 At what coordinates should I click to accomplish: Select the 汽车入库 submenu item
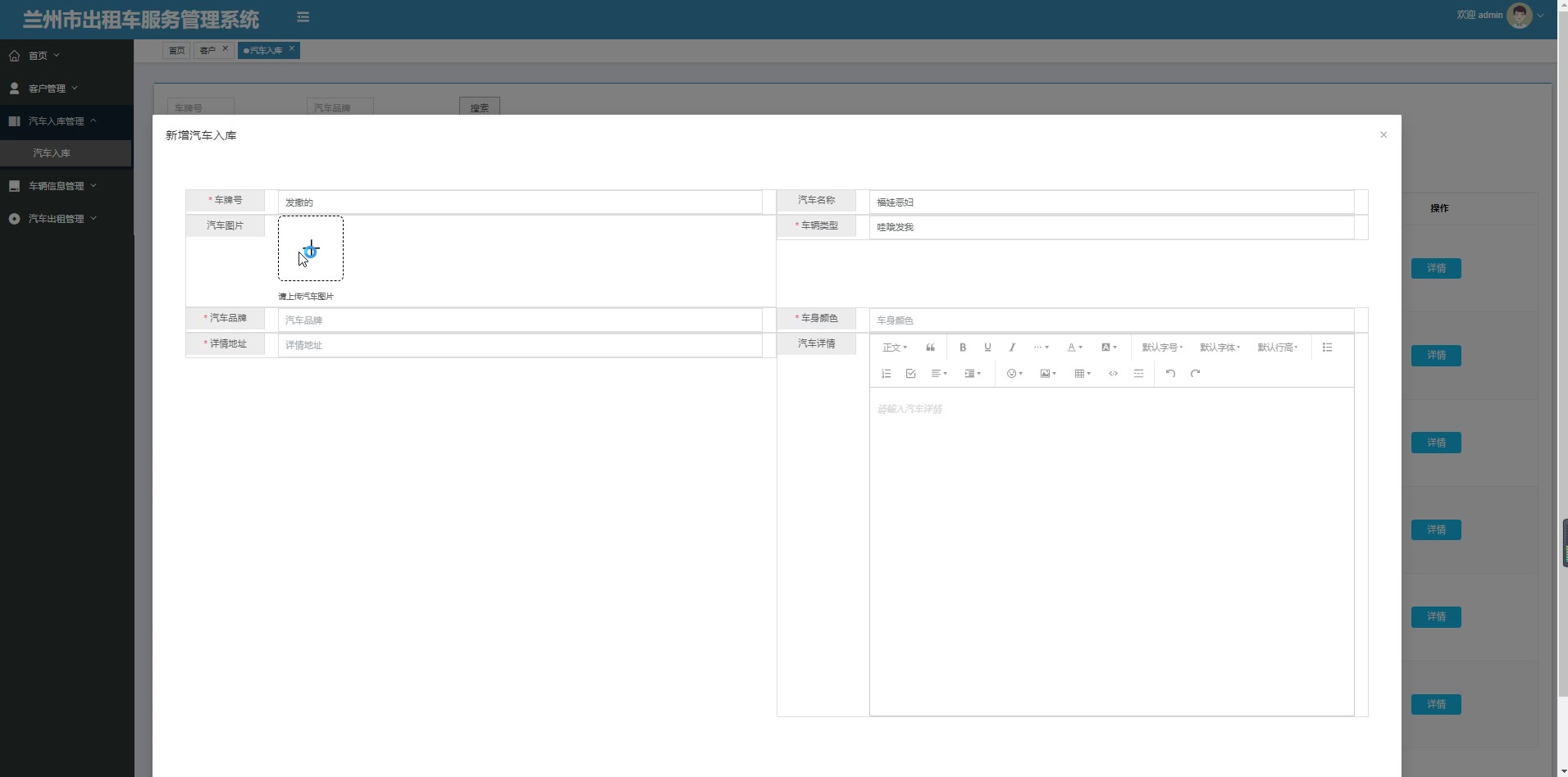(x=66, y=153)
